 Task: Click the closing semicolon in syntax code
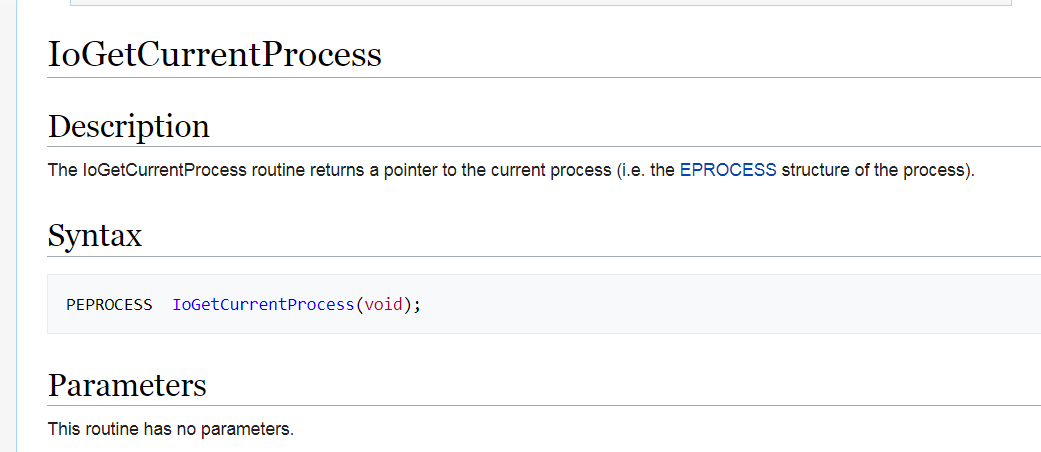click(x=417, y=304)
